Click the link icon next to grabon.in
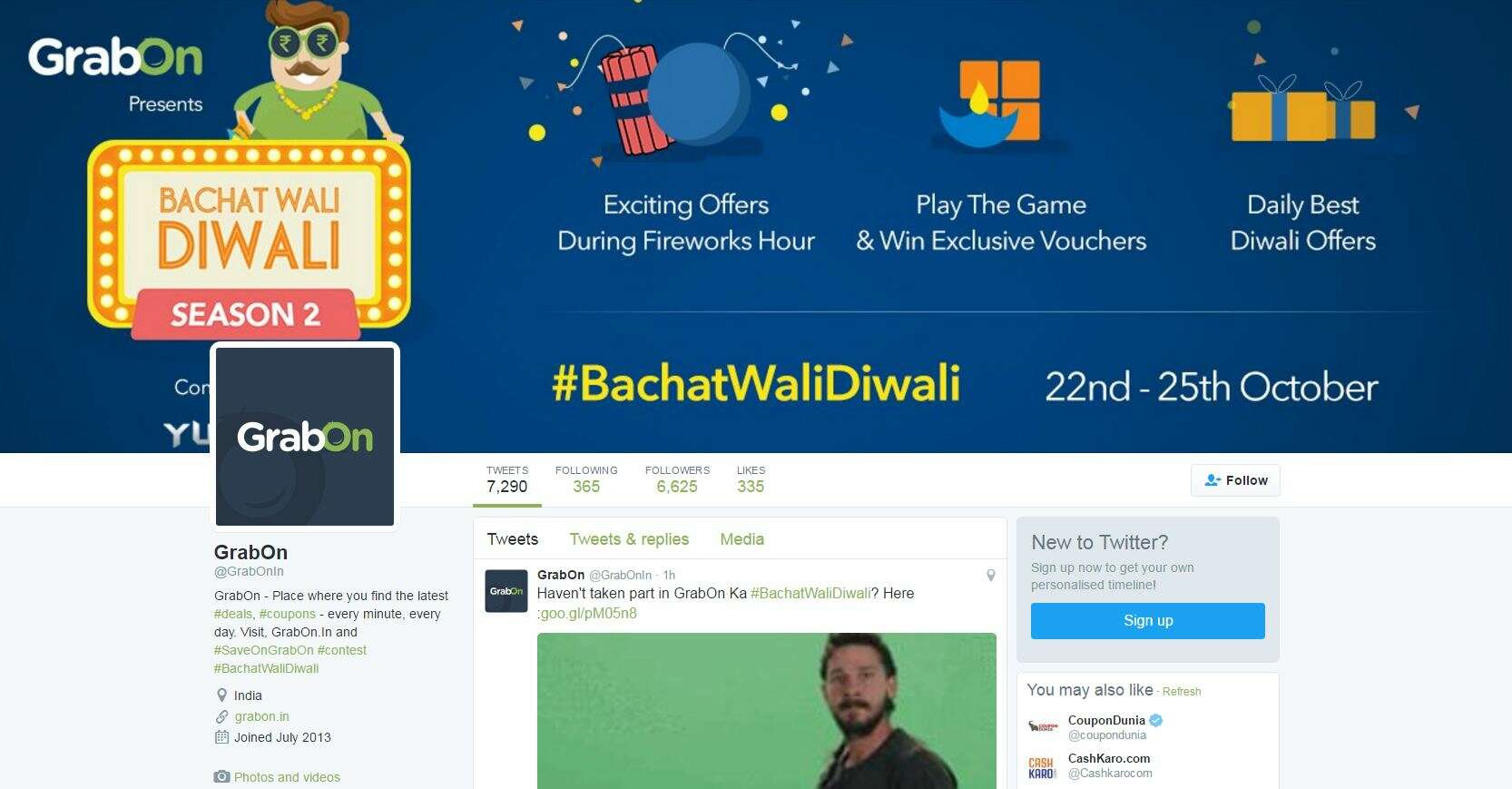Viewport: 1512px width, 789px height. 221,716
